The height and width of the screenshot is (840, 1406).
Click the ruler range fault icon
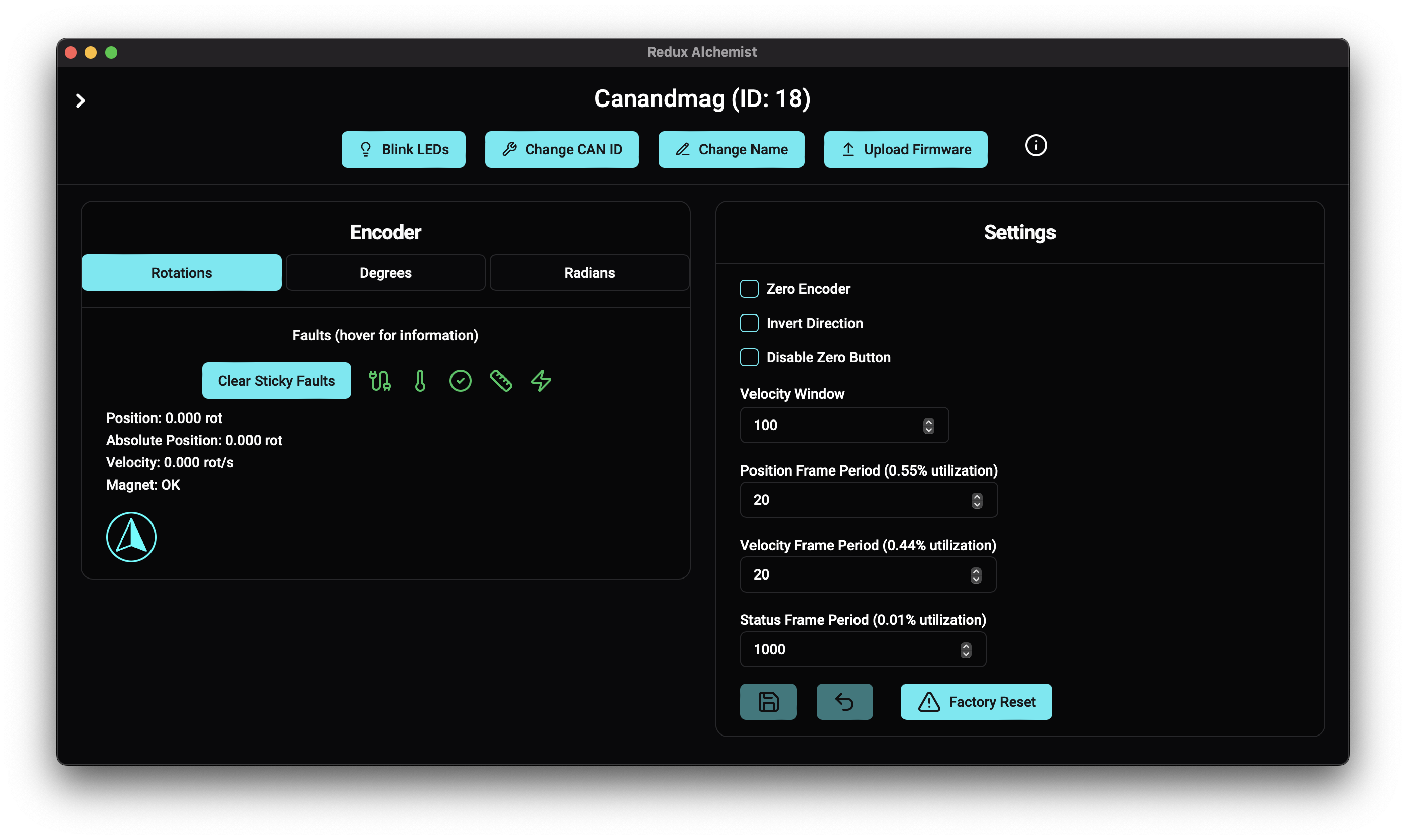tap(500, 381)
